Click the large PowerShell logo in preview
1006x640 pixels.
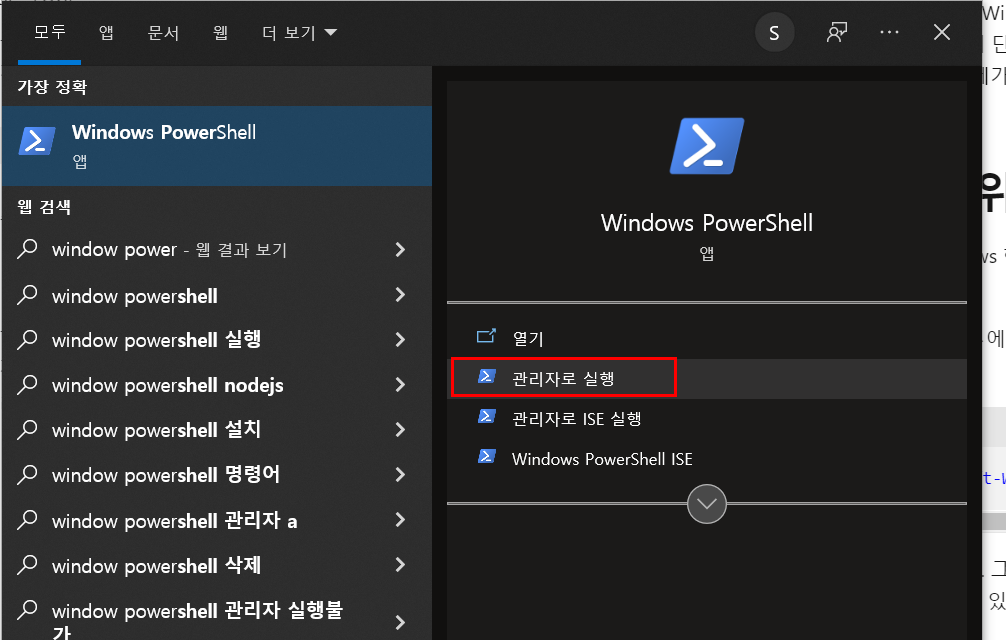pyautogui.click(x=707, y=146)
